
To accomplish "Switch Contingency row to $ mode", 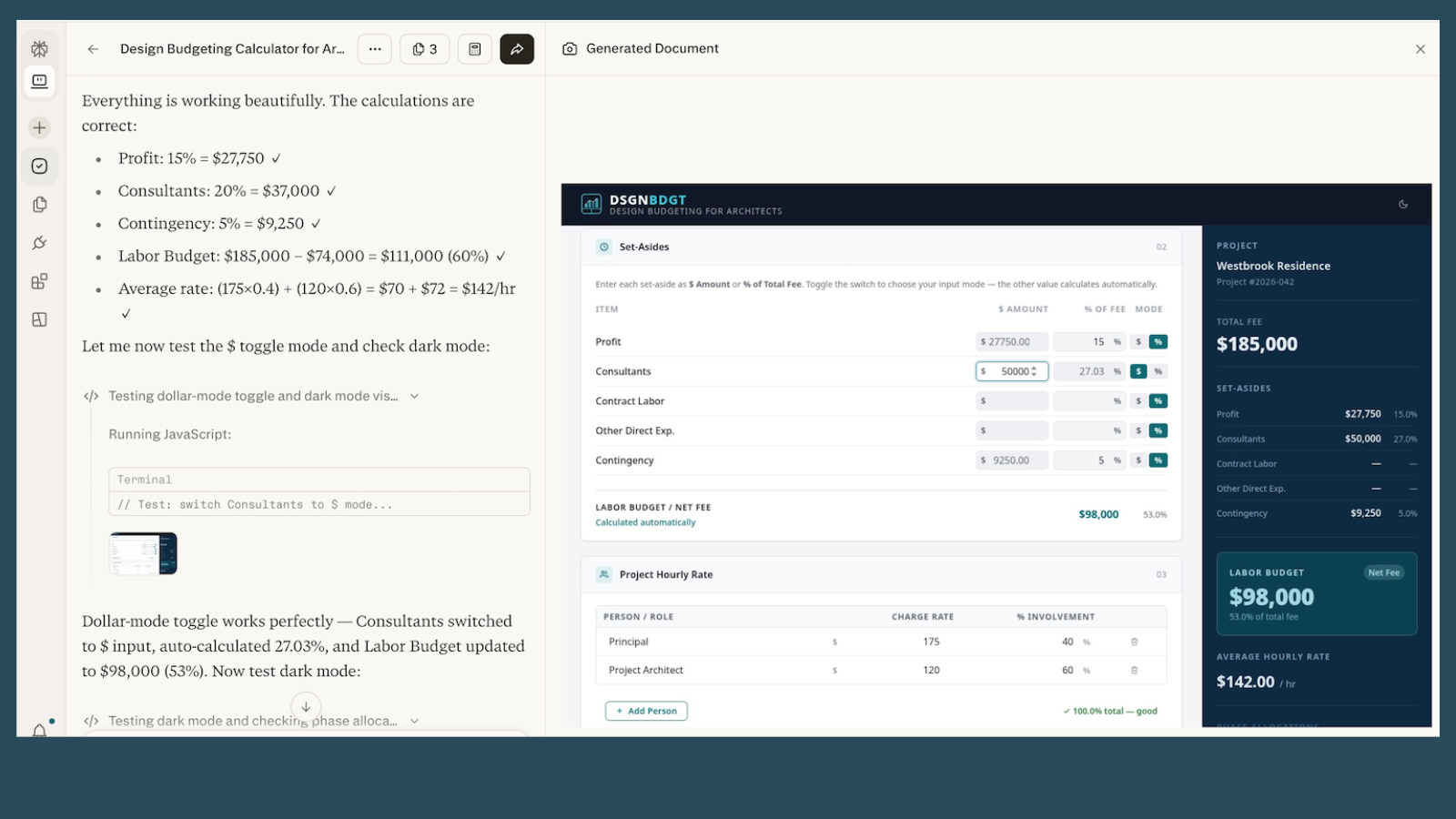I will 1138,460.
